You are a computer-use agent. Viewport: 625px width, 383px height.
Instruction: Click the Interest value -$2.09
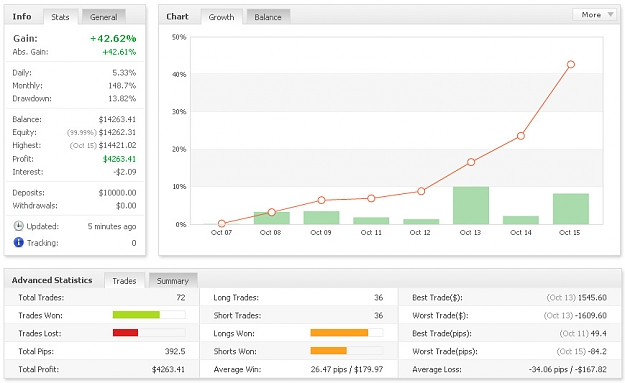point(125,172)
